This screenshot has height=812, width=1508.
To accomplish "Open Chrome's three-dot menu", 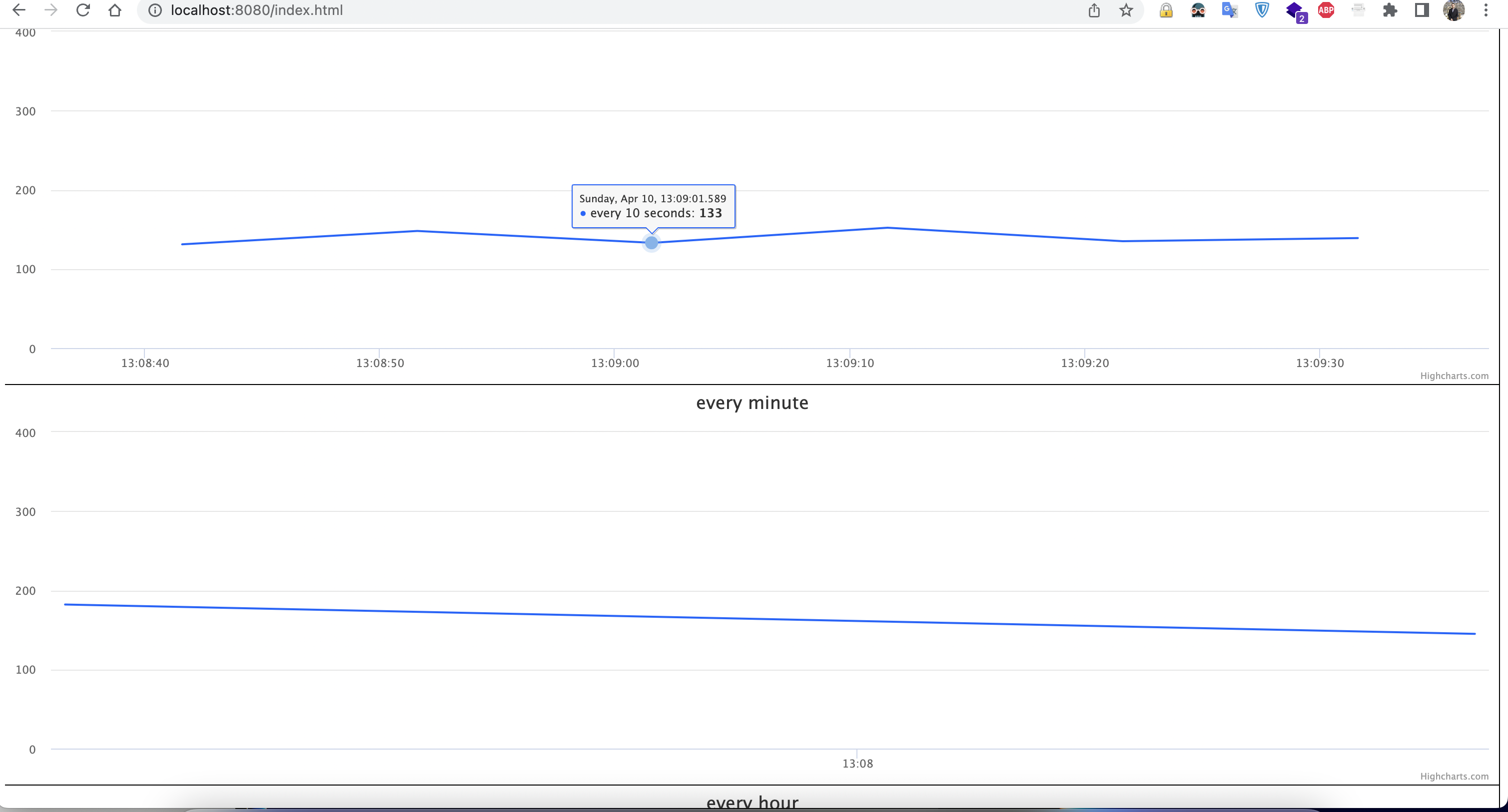I will [x=1486, y=10].
